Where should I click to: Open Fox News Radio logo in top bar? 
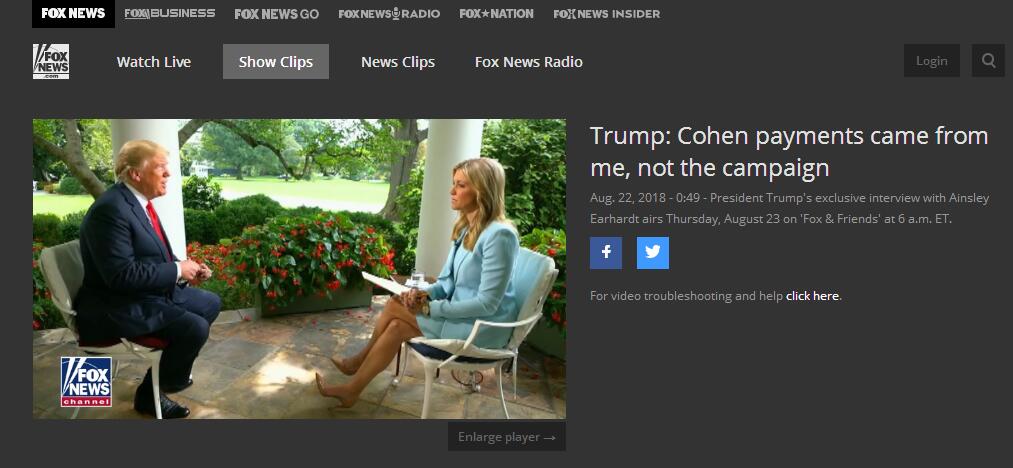pyautogui.click(x=389, y=14)
